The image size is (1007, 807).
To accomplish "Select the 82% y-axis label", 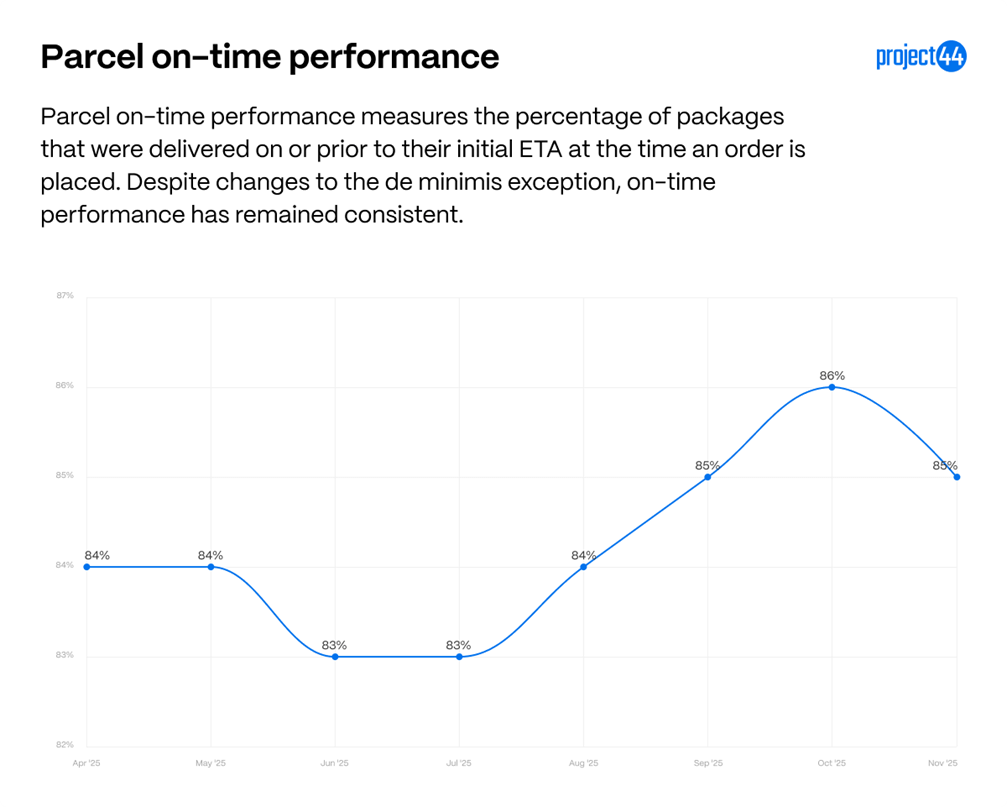I will [x=65, y=745].
